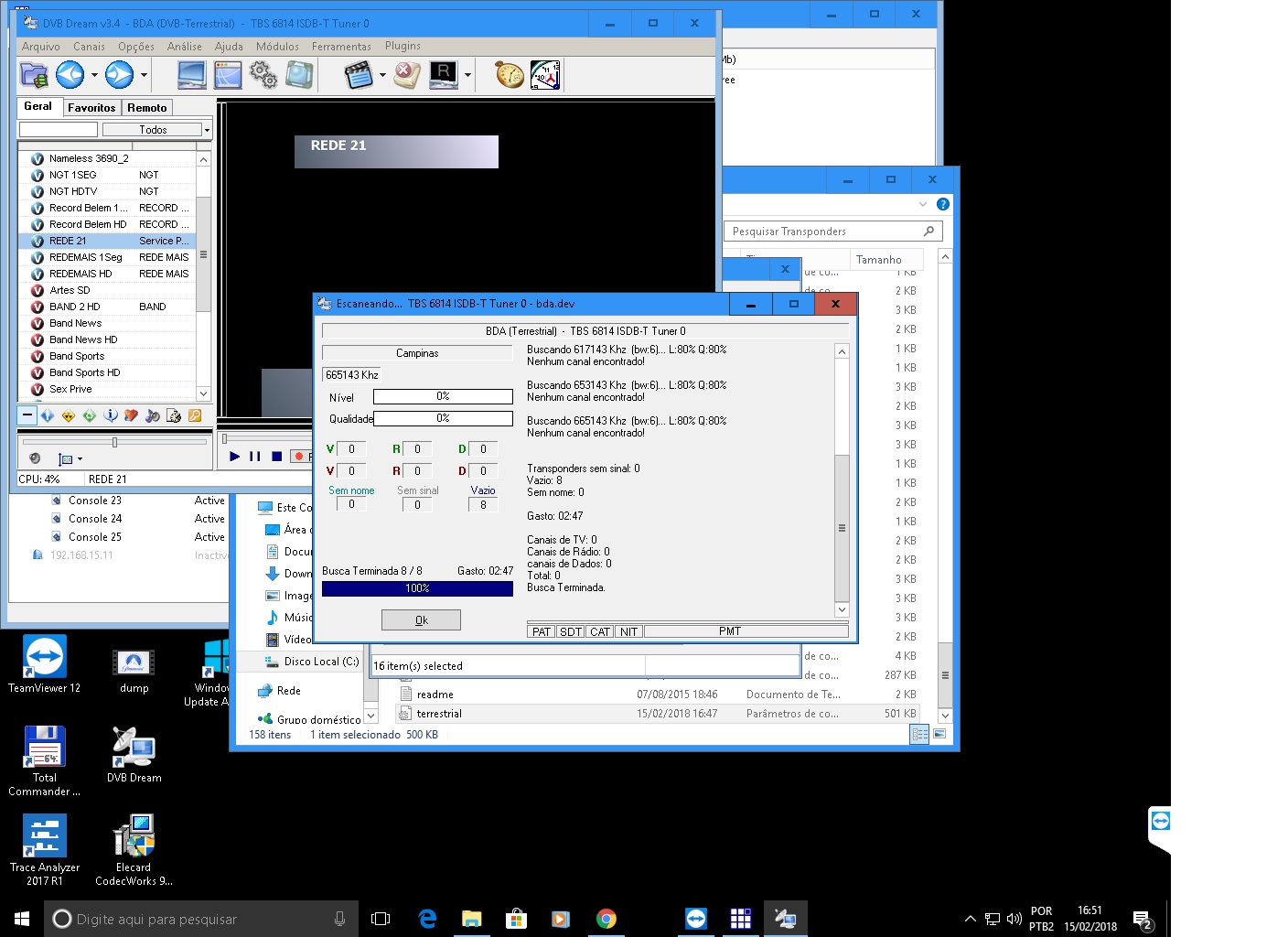Click the blue diamond channel filter icon
This screenshot has height=937, width=1288.
coord(48,415)
